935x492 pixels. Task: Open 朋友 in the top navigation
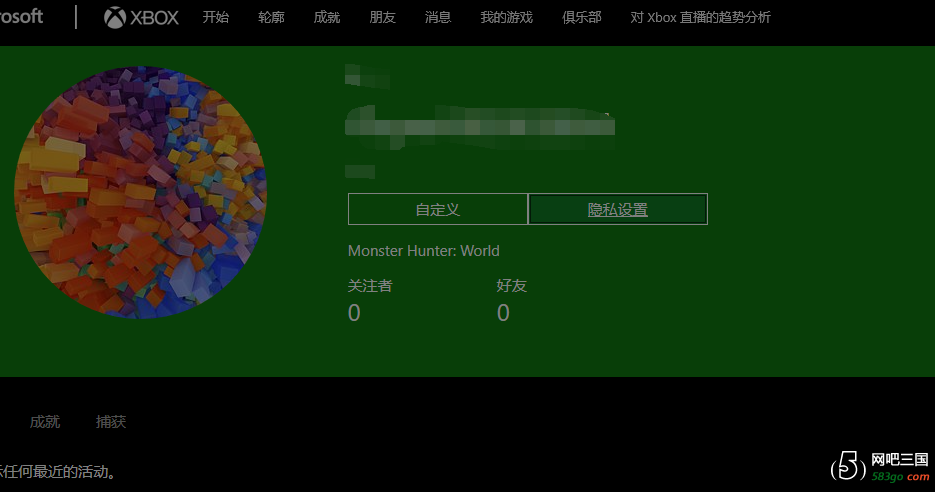click(382, 17)
